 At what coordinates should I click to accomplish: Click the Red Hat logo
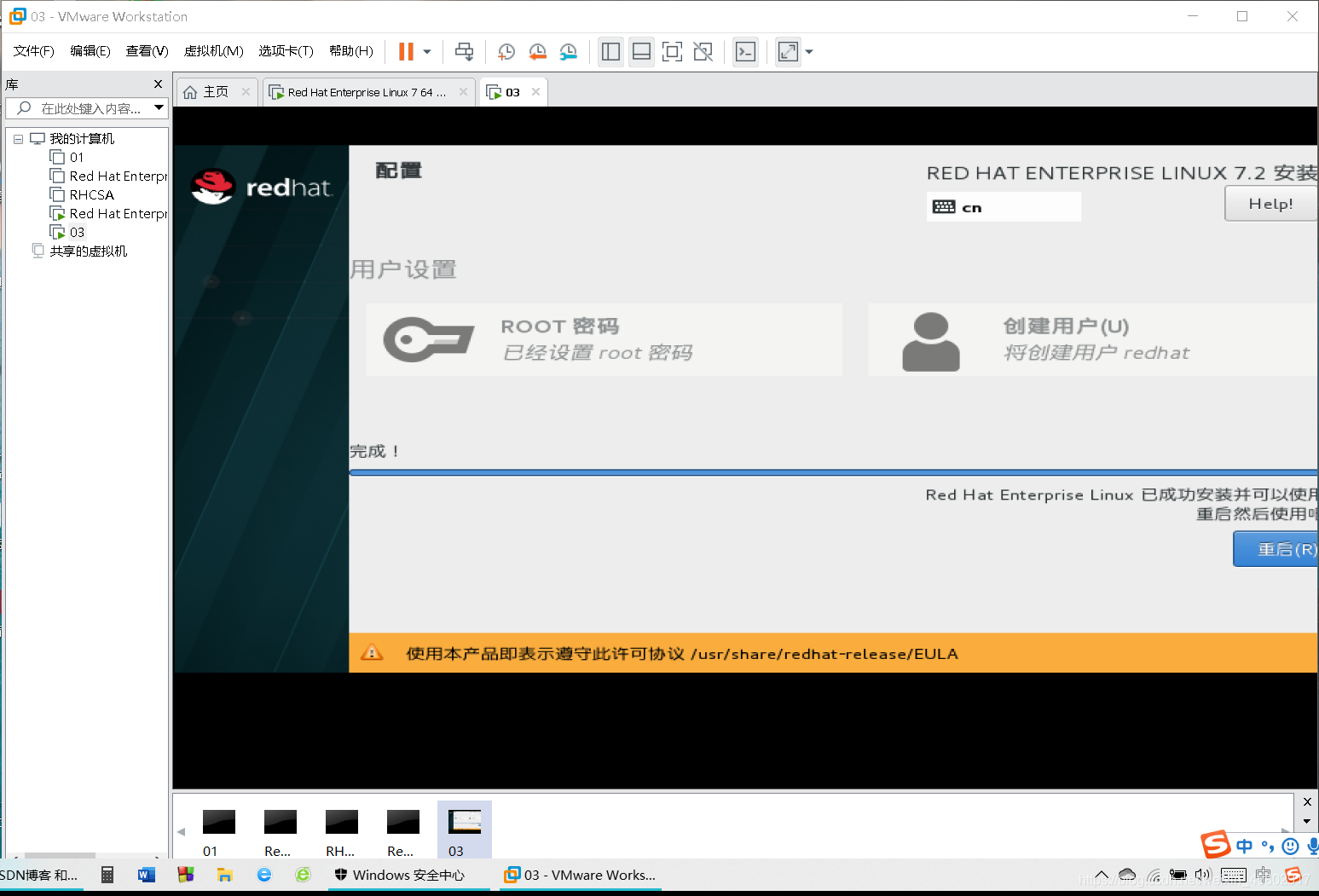click(261, 187)
